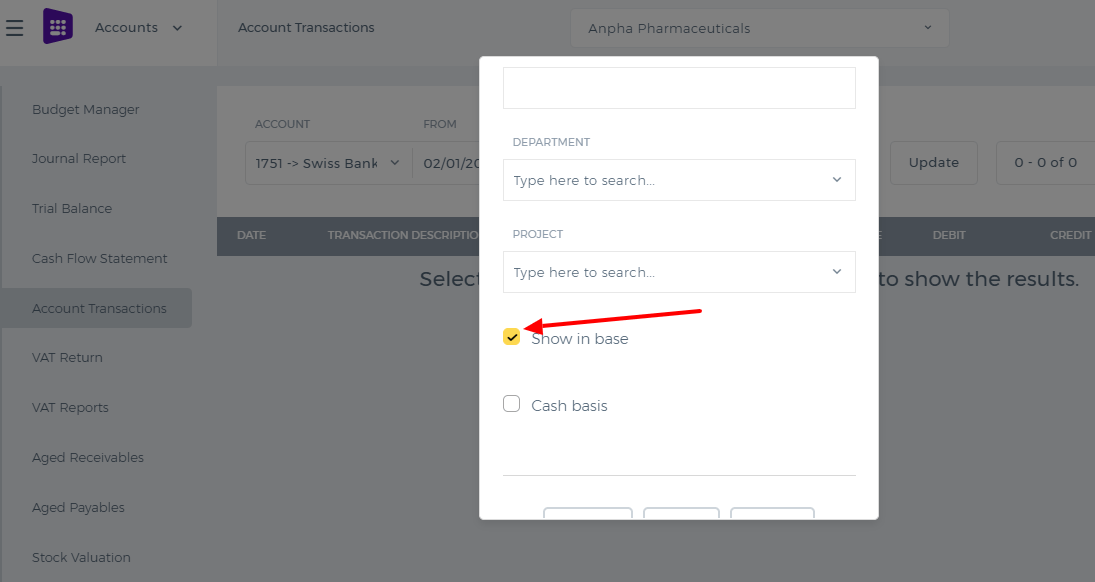Click the Update button
This screenshot has height=582, width=1095.
(934, 163)
